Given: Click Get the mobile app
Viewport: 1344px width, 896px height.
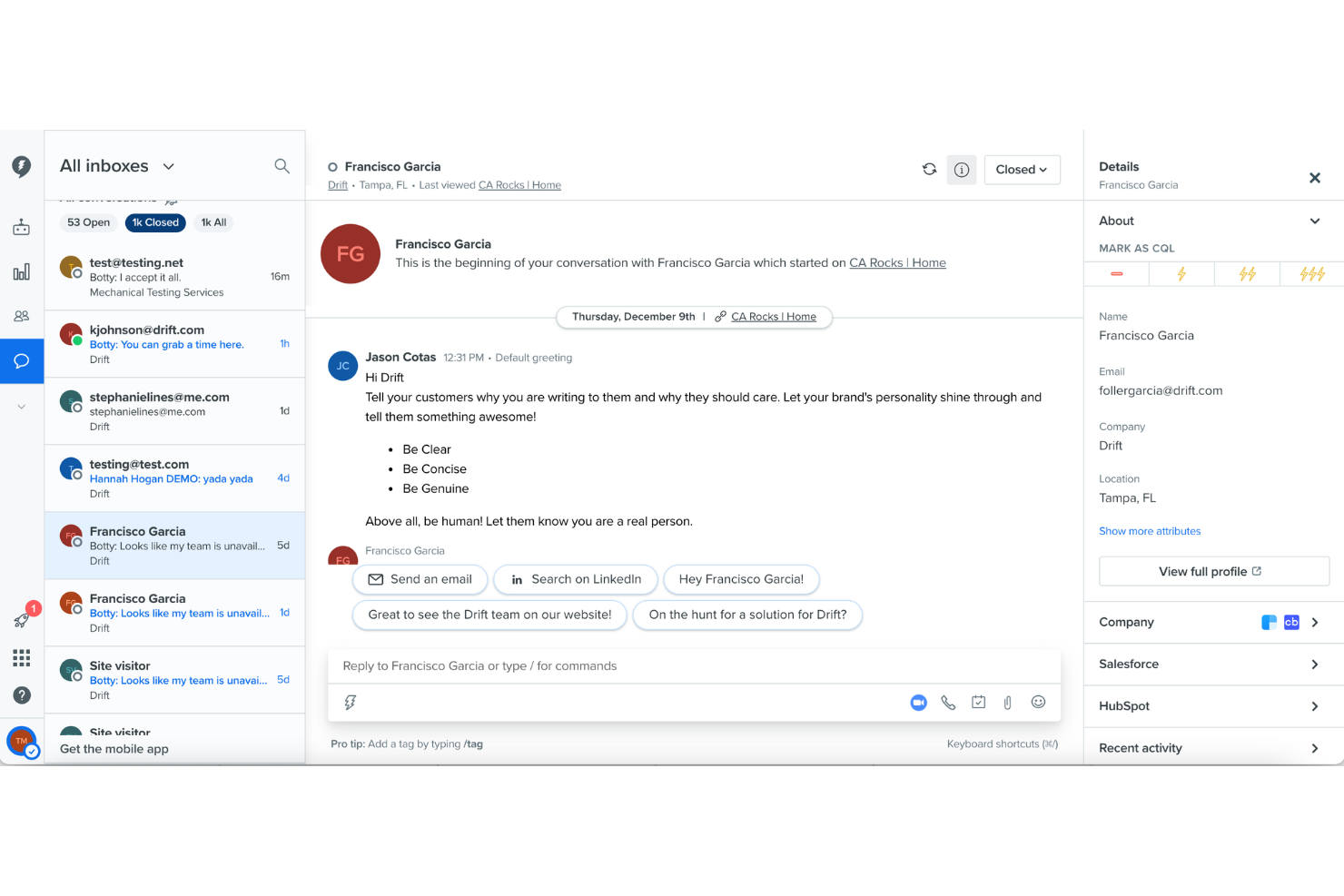Looking at the screenshot, I should coord(114,749).
